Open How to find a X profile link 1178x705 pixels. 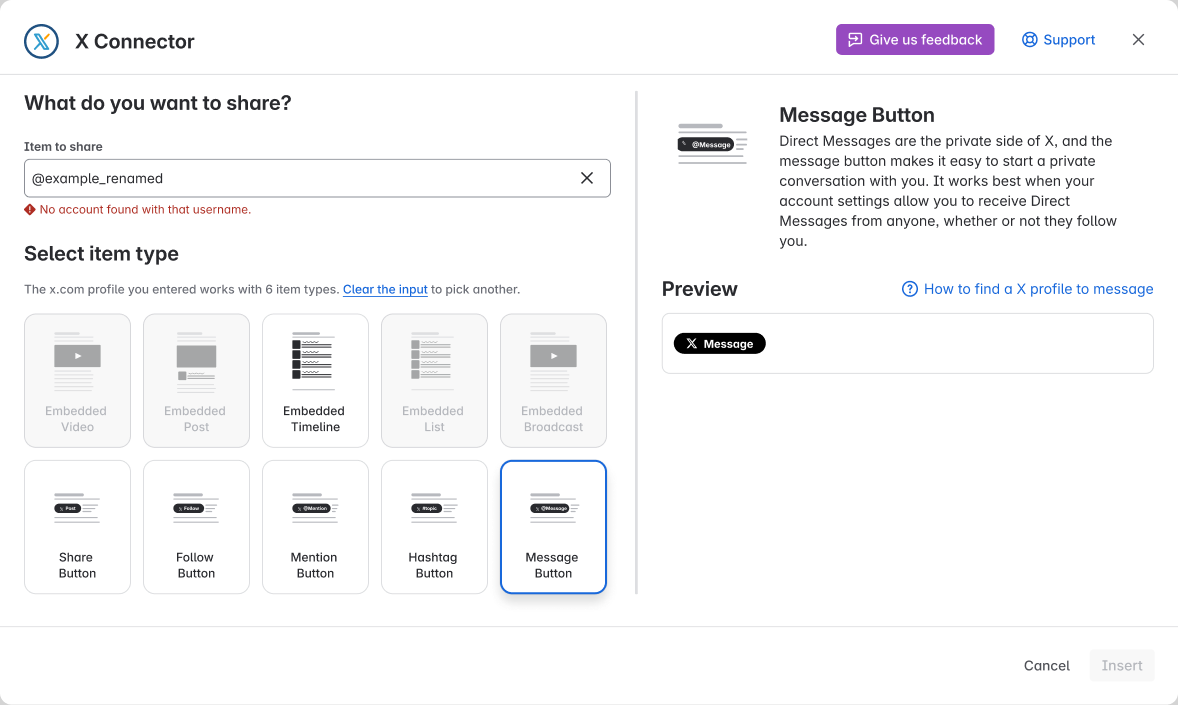click(1038, 289)
